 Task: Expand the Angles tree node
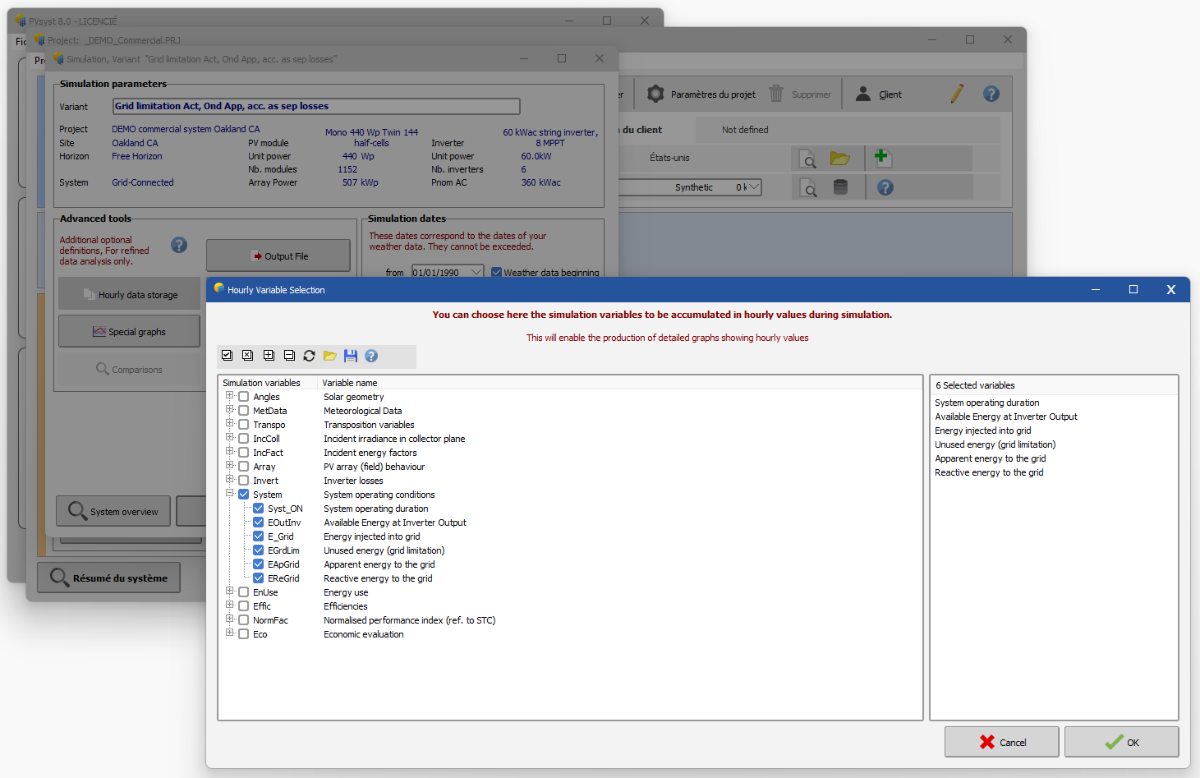230,396
